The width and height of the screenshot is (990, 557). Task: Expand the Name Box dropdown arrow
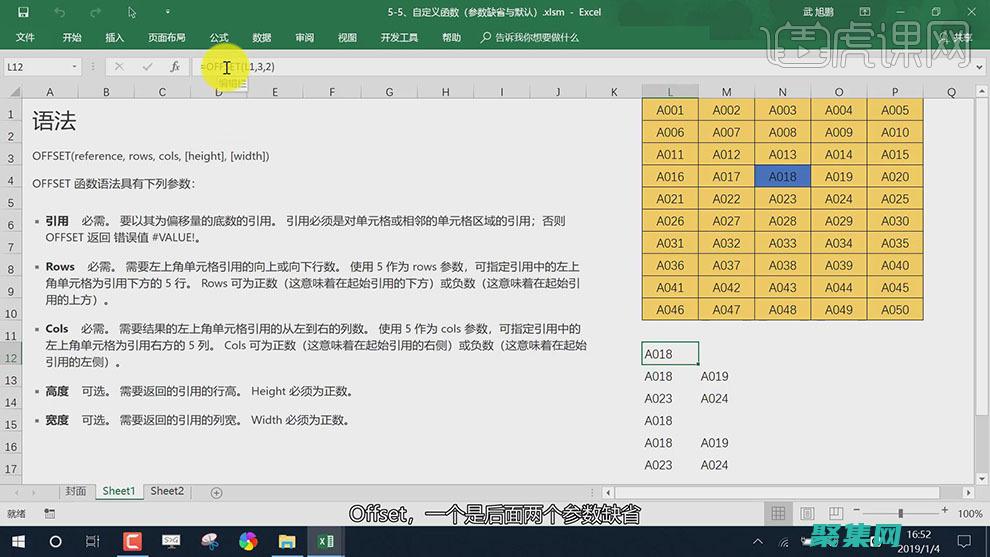[x=75, y=66]
